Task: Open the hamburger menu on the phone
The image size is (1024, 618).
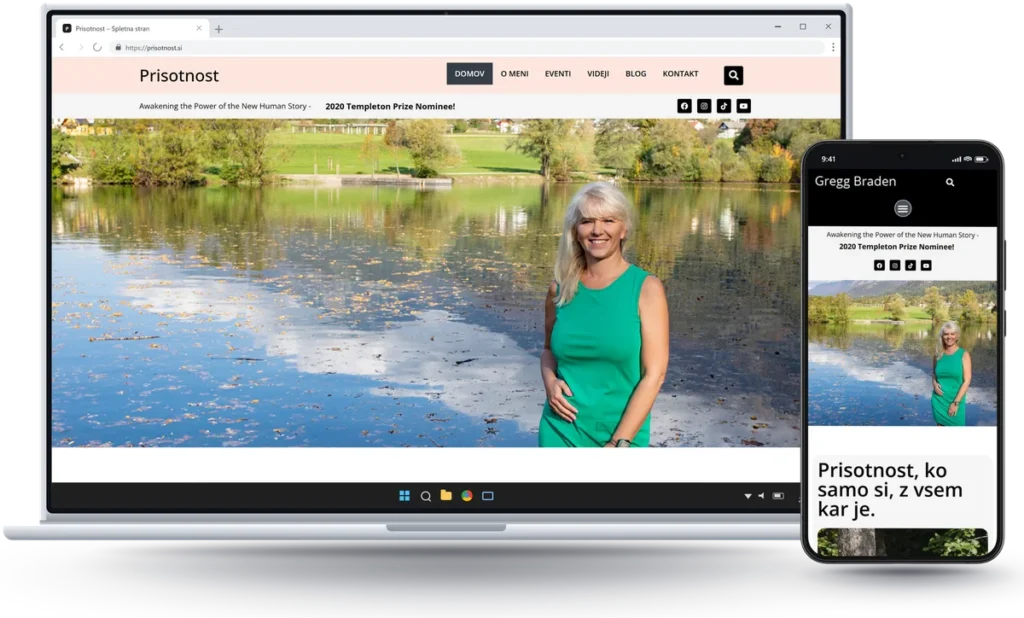Action: pyautogui.click(x=903, y=208)
